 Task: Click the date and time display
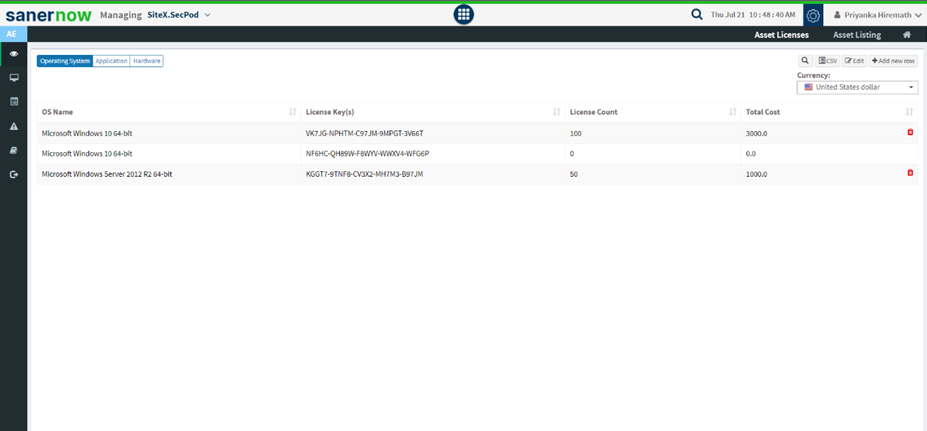point(753,15)
